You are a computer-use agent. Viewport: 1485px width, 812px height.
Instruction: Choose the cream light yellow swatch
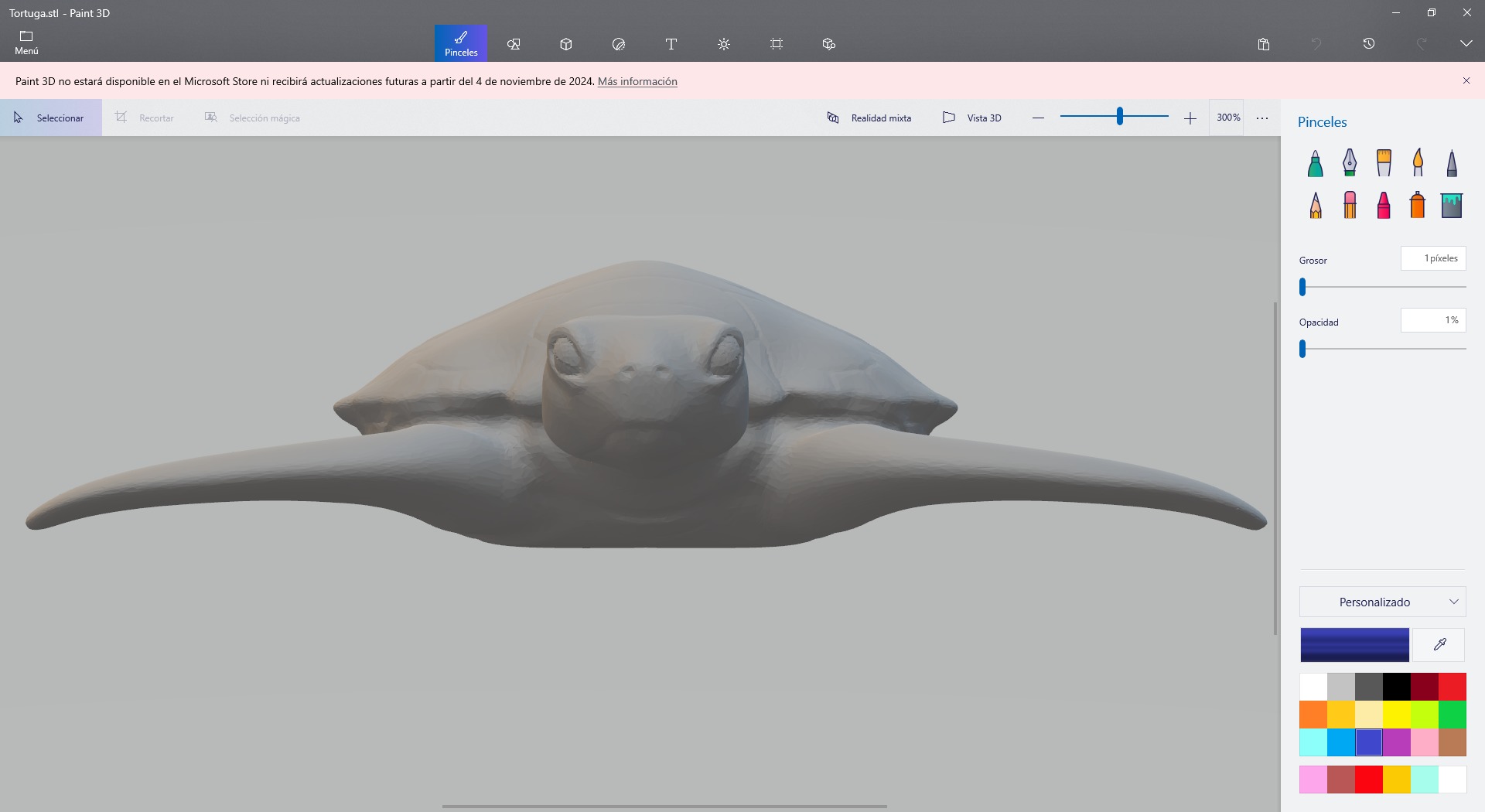1369,715
